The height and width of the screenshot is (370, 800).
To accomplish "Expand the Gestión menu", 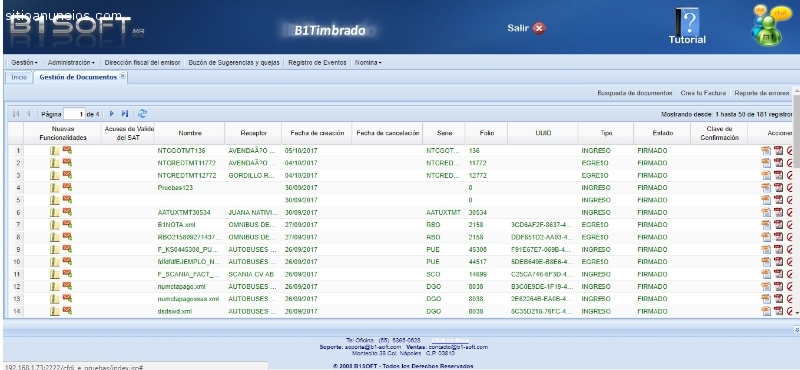I will (x=24, y=63).
